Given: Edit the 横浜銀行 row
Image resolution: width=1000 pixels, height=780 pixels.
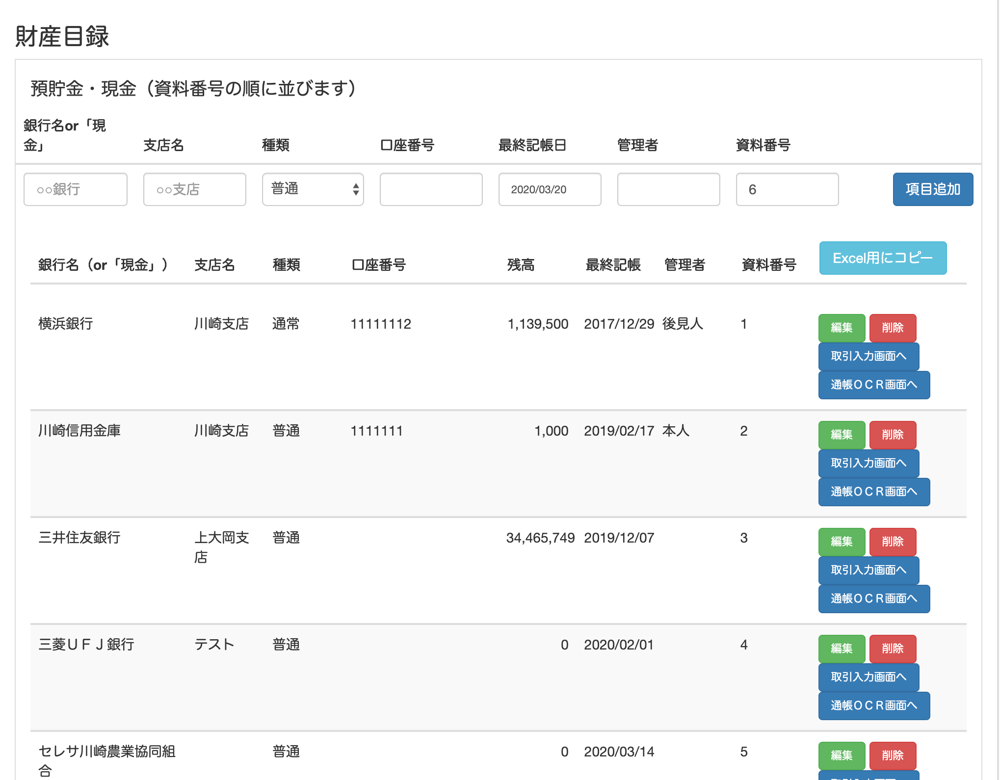Looking at the screenshot, I should (x=841, y=328).
